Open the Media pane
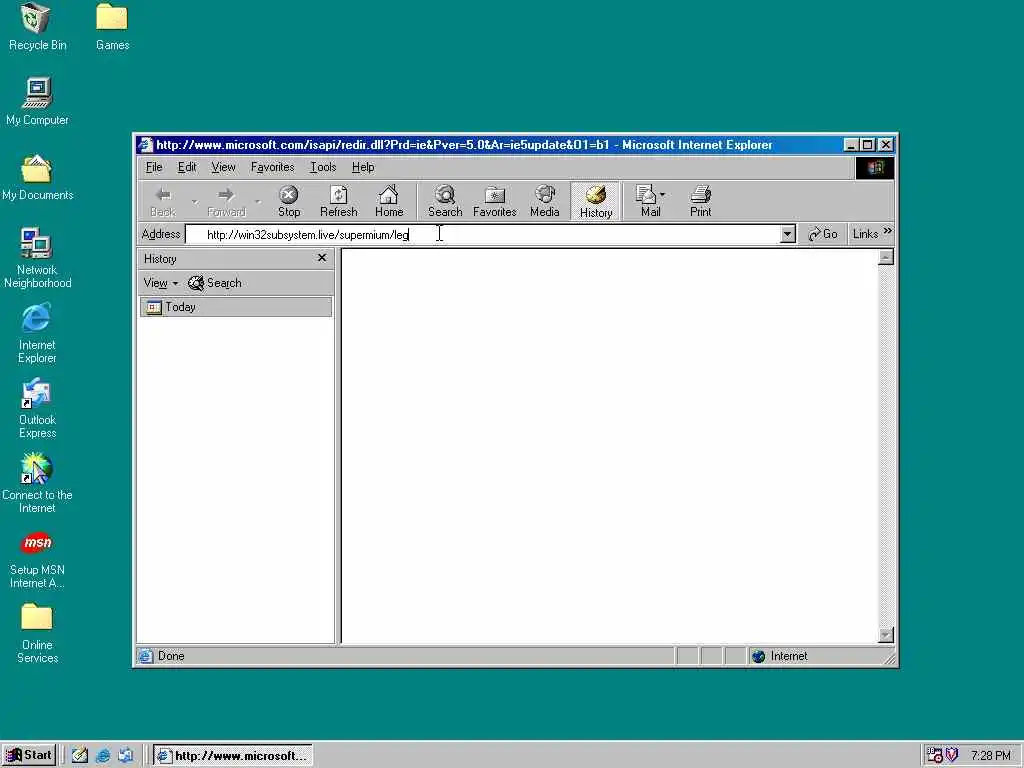The image size is (1024, 768). click(545, 201)
